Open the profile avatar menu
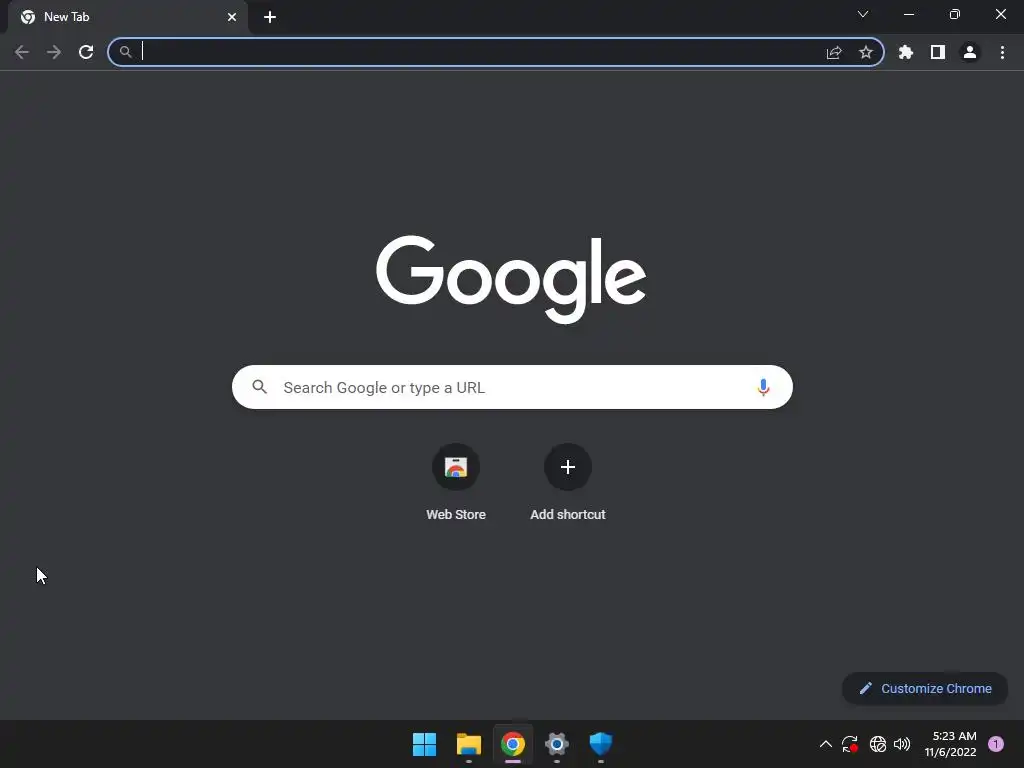This screenshot has height=768, width=1024. 970,52
